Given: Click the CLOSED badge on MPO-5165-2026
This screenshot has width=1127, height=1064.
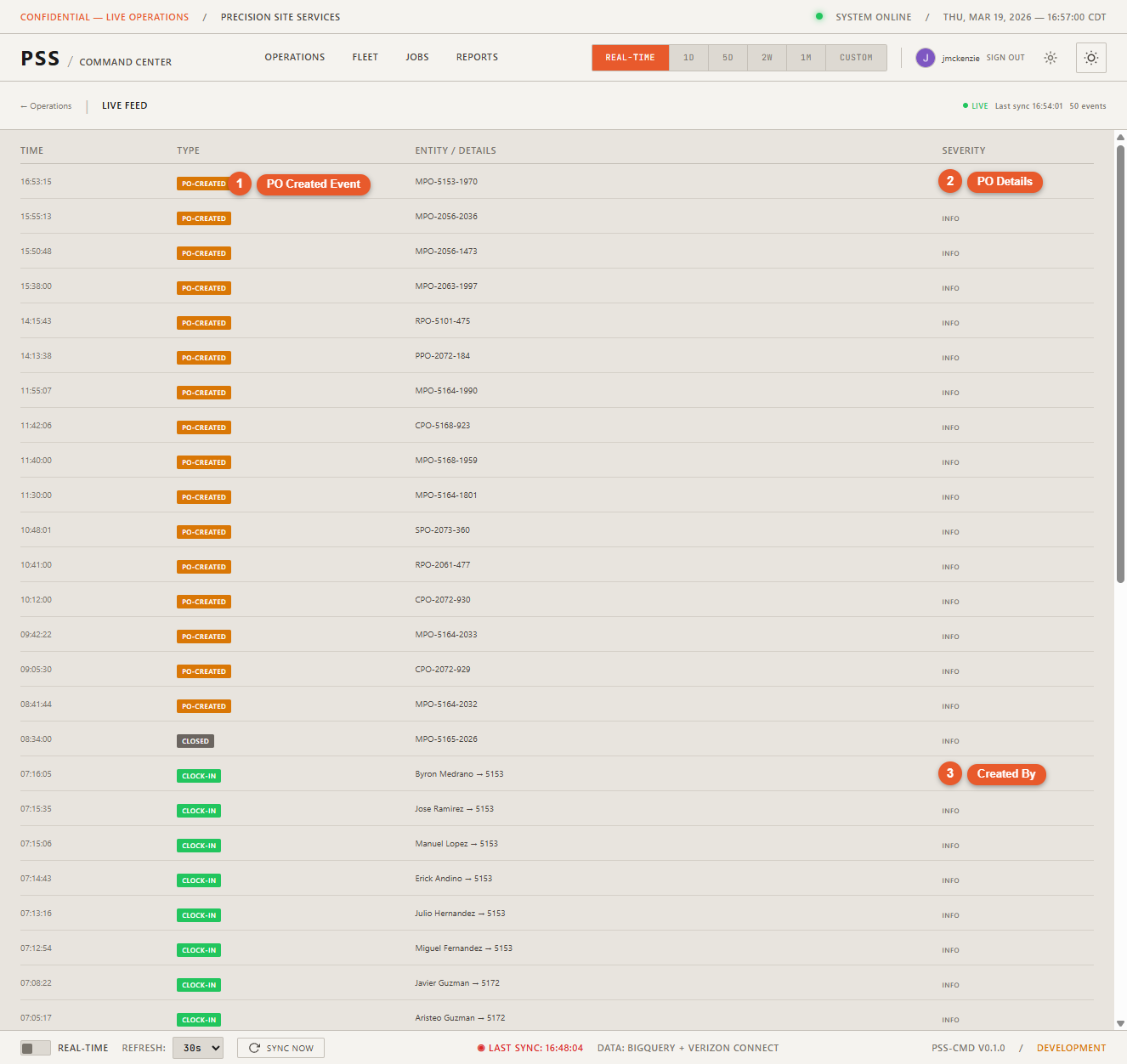Looking at the screenshot, I should [x=195, y=740].
